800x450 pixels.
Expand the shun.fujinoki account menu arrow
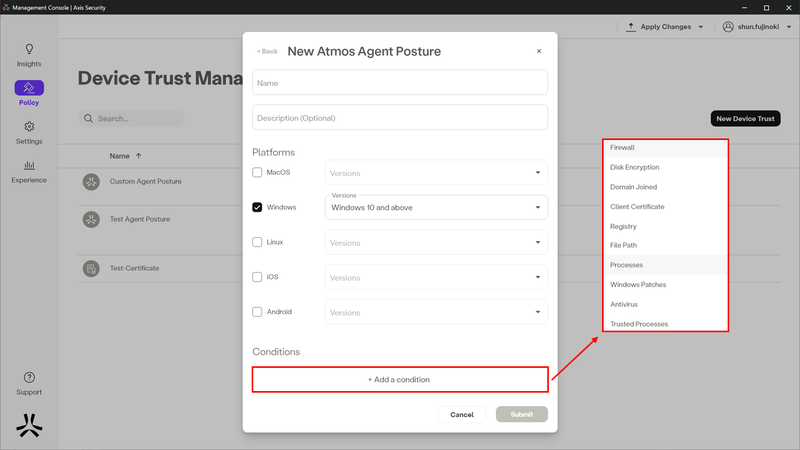(x=789, y=27)
